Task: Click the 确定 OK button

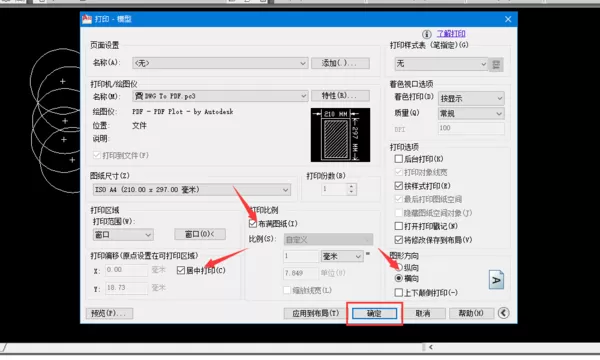Action: (x=374, y=314)
